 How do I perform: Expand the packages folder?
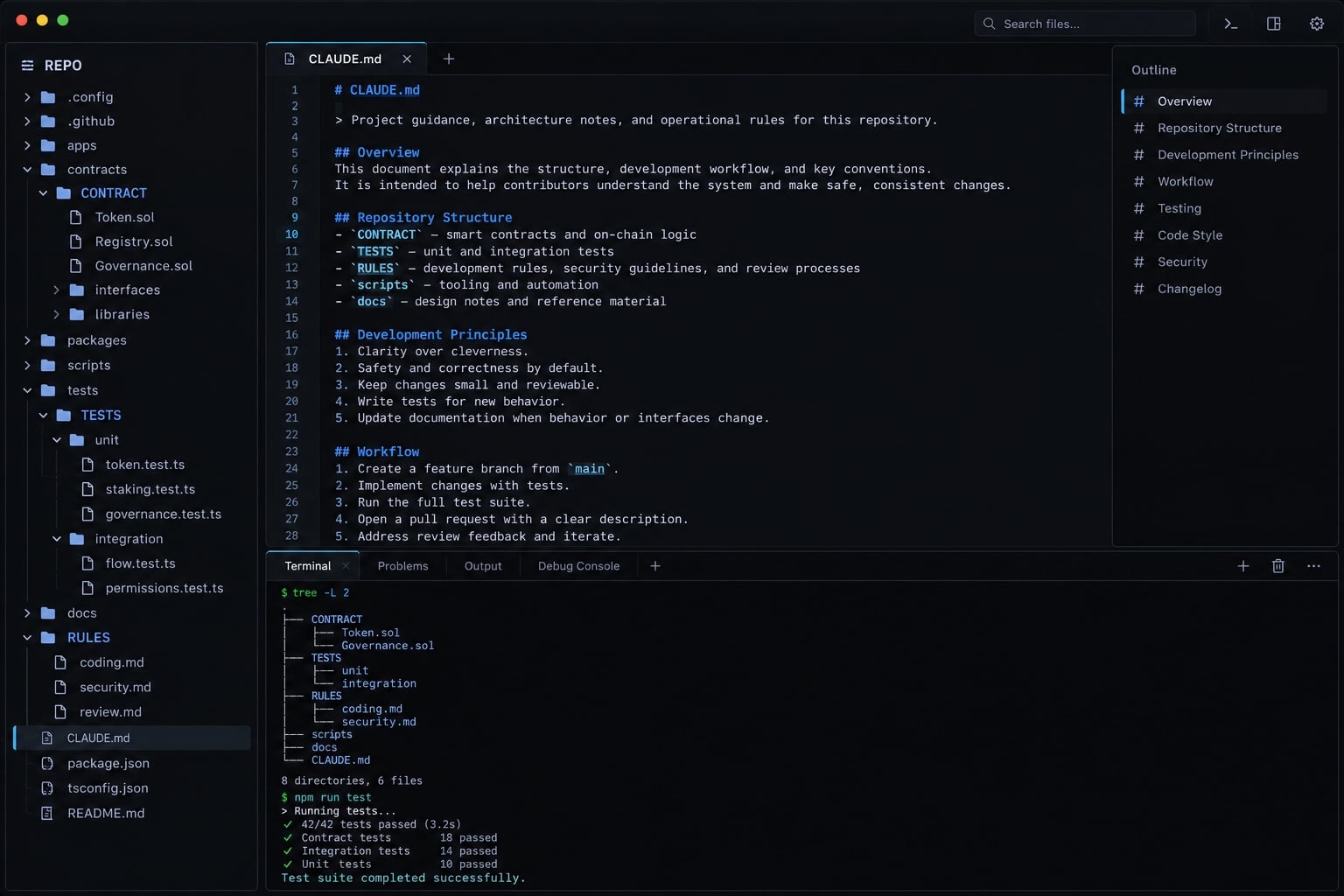(27, 340)
